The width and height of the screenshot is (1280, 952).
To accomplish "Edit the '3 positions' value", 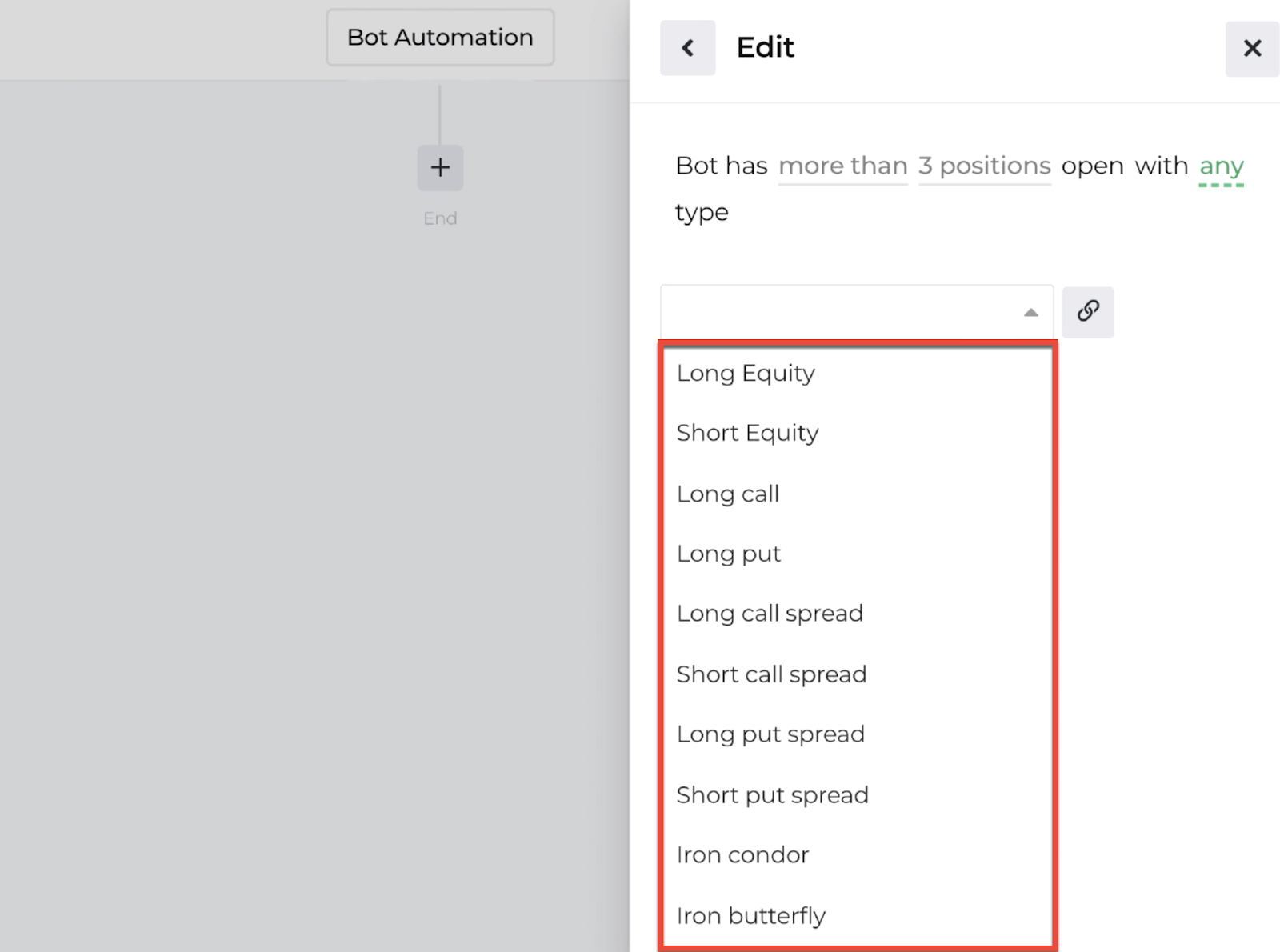I will [984, 166].
